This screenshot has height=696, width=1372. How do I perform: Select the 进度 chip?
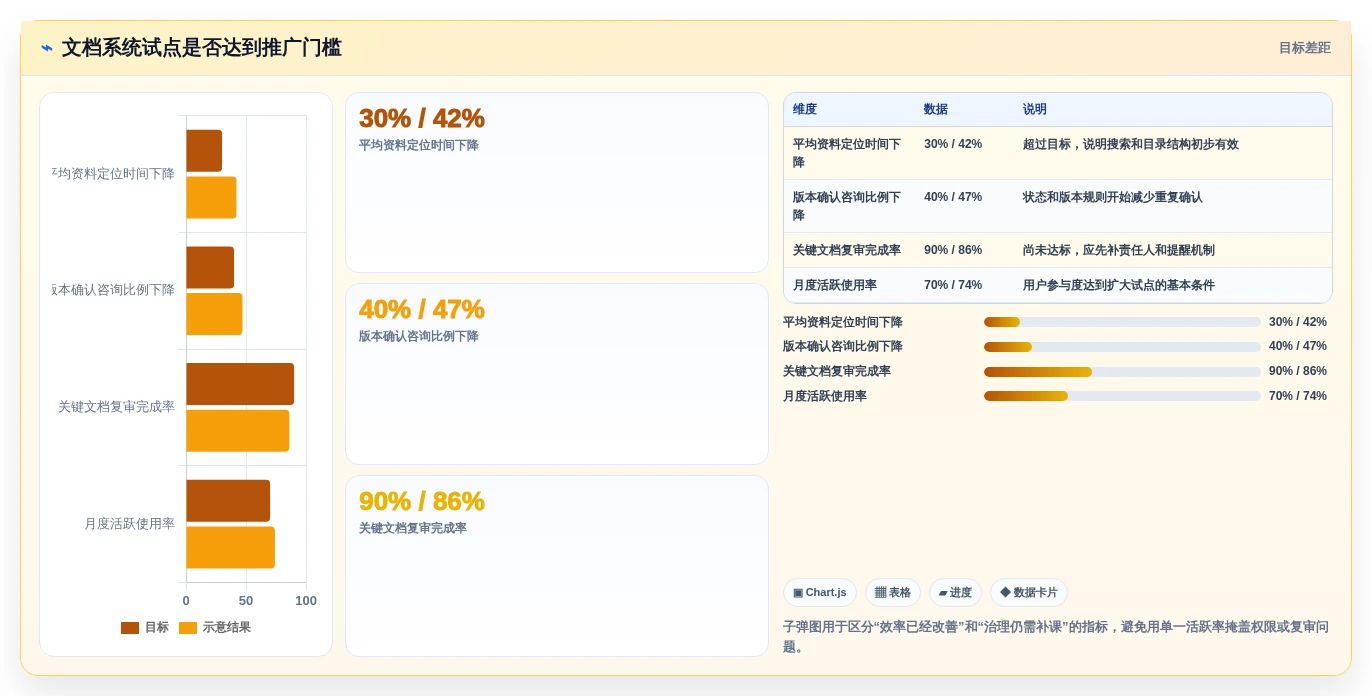click(955, 592)
